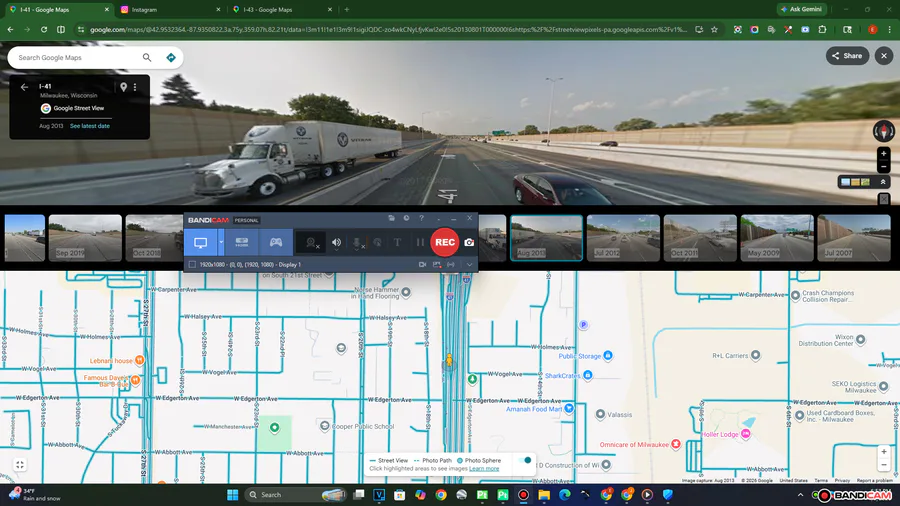Click Amanah Food Mart map marker
The height and width of the screenshot is (506, 900).
tap(569, 408)
